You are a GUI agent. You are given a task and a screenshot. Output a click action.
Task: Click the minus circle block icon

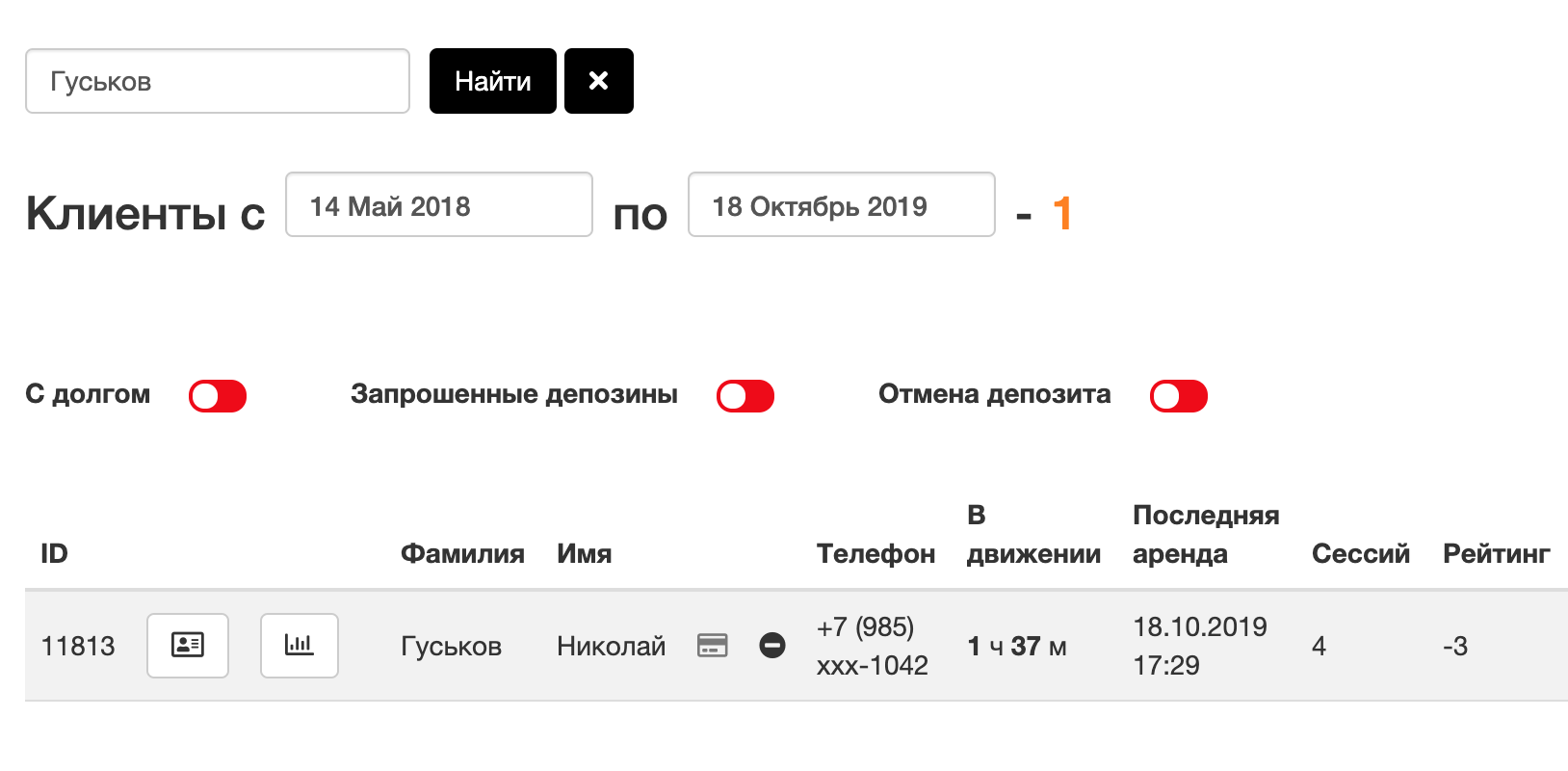(772, 646)
